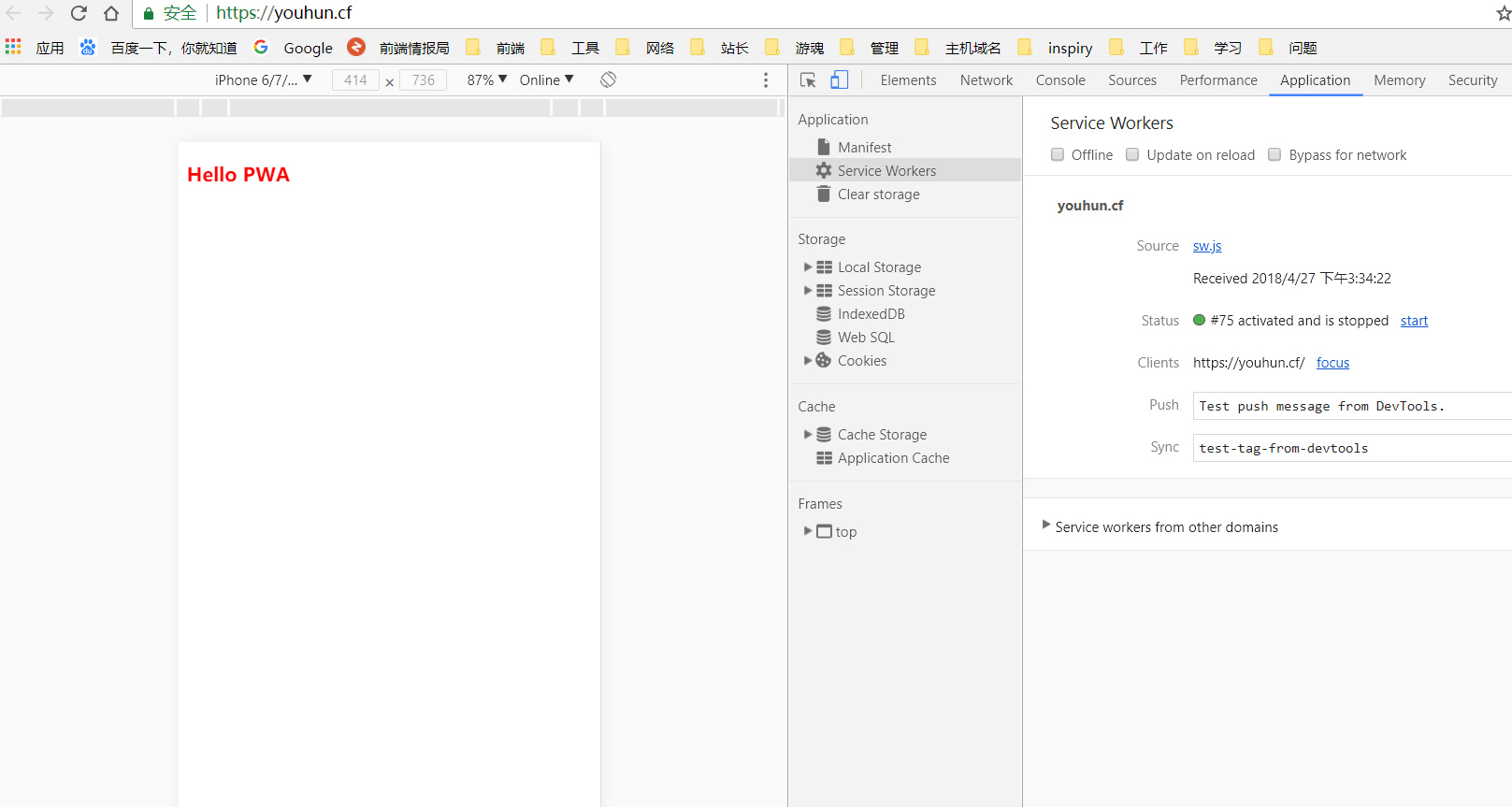Click the start link for the service worker
Screen dimensions: 1512x807
click(1414, 321)
